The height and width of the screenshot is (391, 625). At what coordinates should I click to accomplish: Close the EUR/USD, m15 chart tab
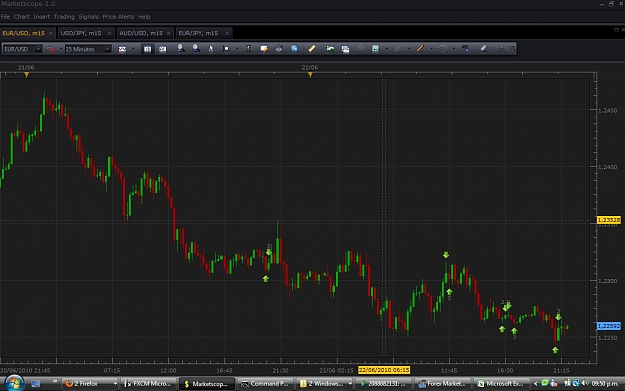click(x=51, y=33)
